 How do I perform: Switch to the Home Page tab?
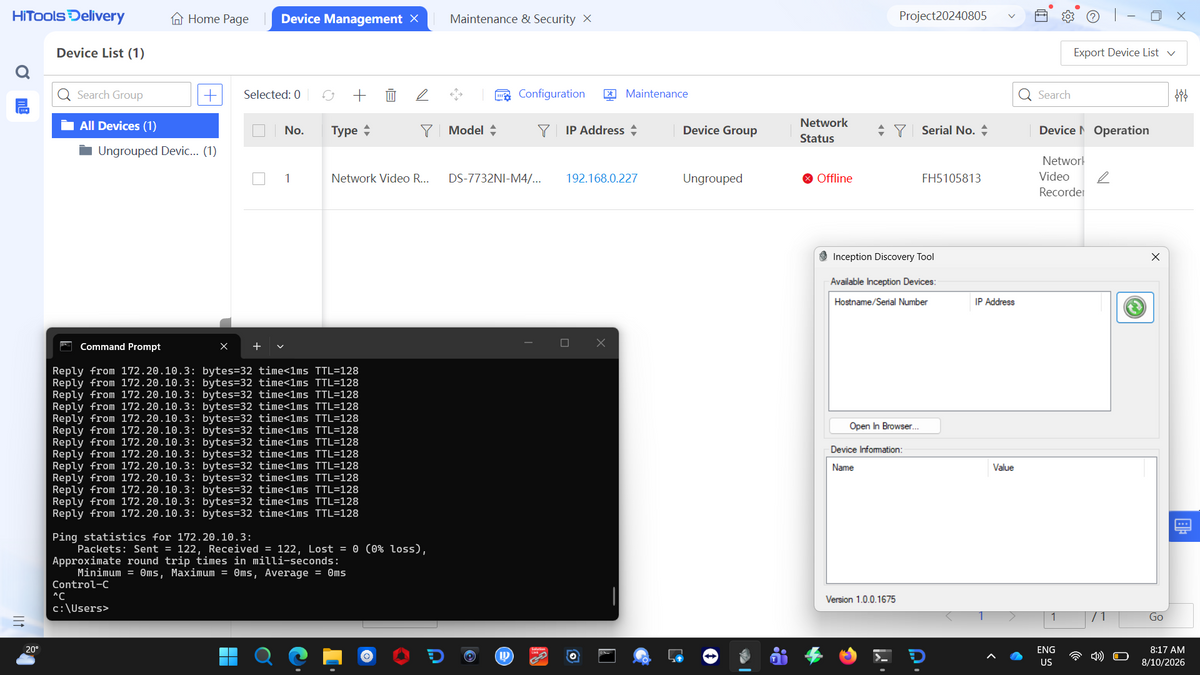coord(209,18)
